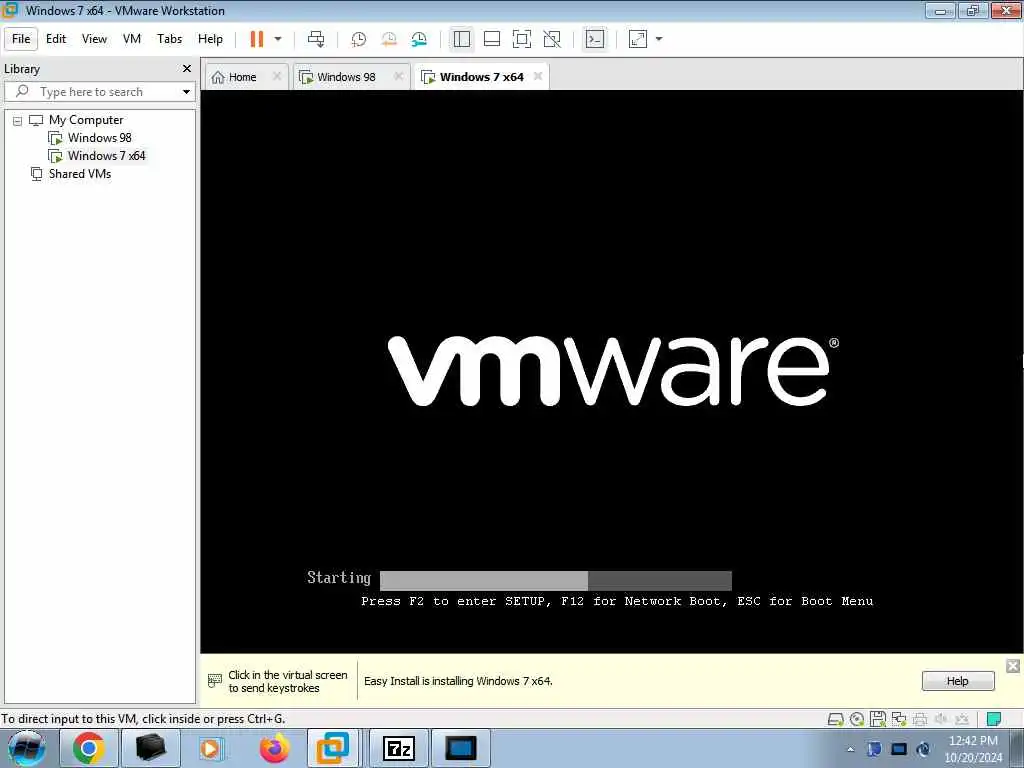Select Shared VMs in the library tree

[80, 174]
